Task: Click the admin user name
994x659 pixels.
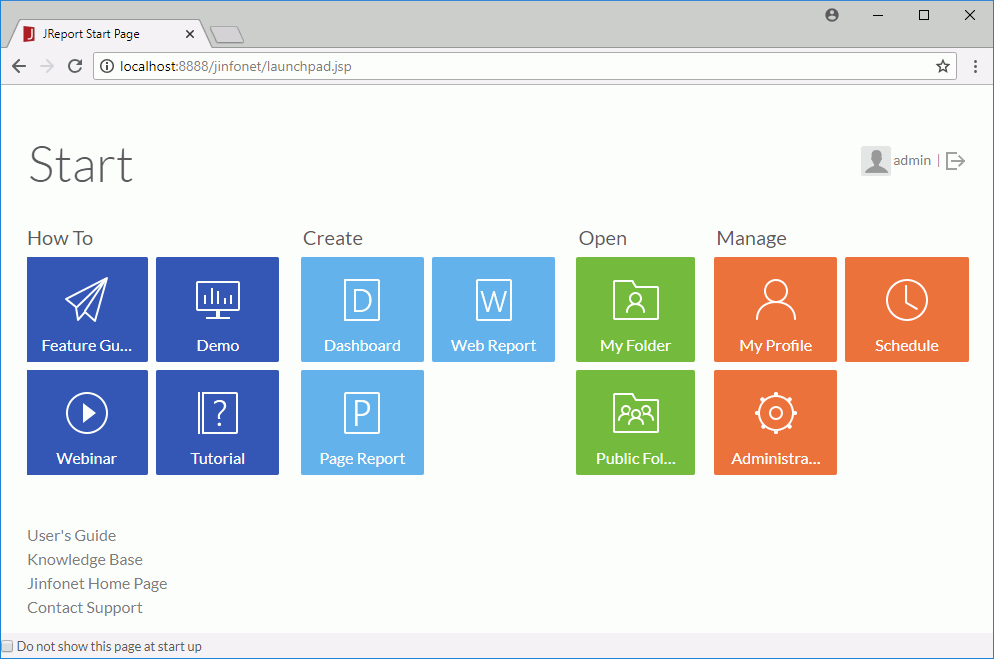Action: pos(912,161)
